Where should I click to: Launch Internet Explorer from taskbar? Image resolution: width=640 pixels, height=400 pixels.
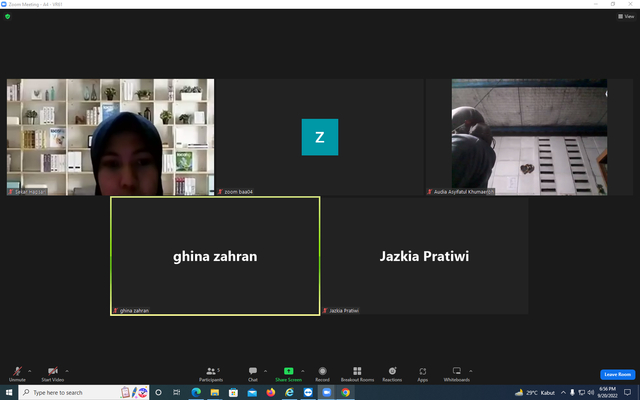point(289,392)
